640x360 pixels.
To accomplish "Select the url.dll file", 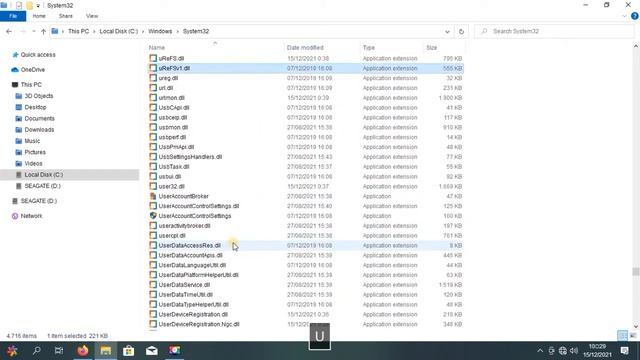I will (166, 88).
